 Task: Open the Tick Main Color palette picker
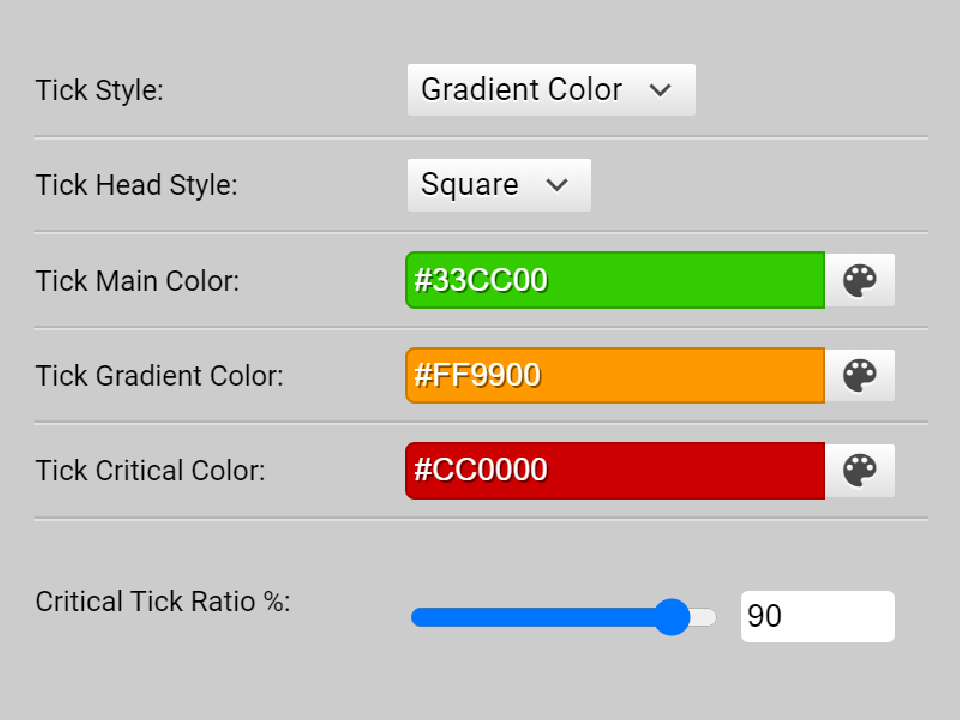pyautogui.click(x=859, y=280)
